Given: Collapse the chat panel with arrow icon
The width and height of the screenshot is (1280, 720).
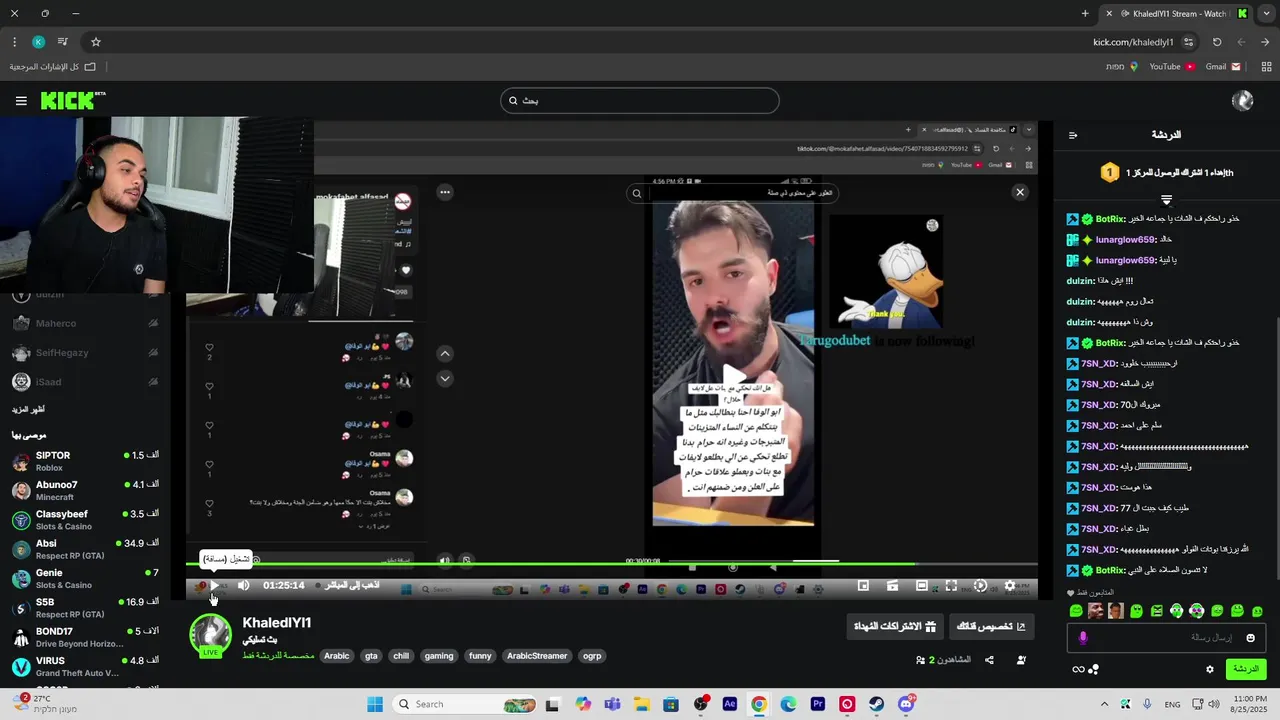Looking at the screenshot, I should (1073, 135).
